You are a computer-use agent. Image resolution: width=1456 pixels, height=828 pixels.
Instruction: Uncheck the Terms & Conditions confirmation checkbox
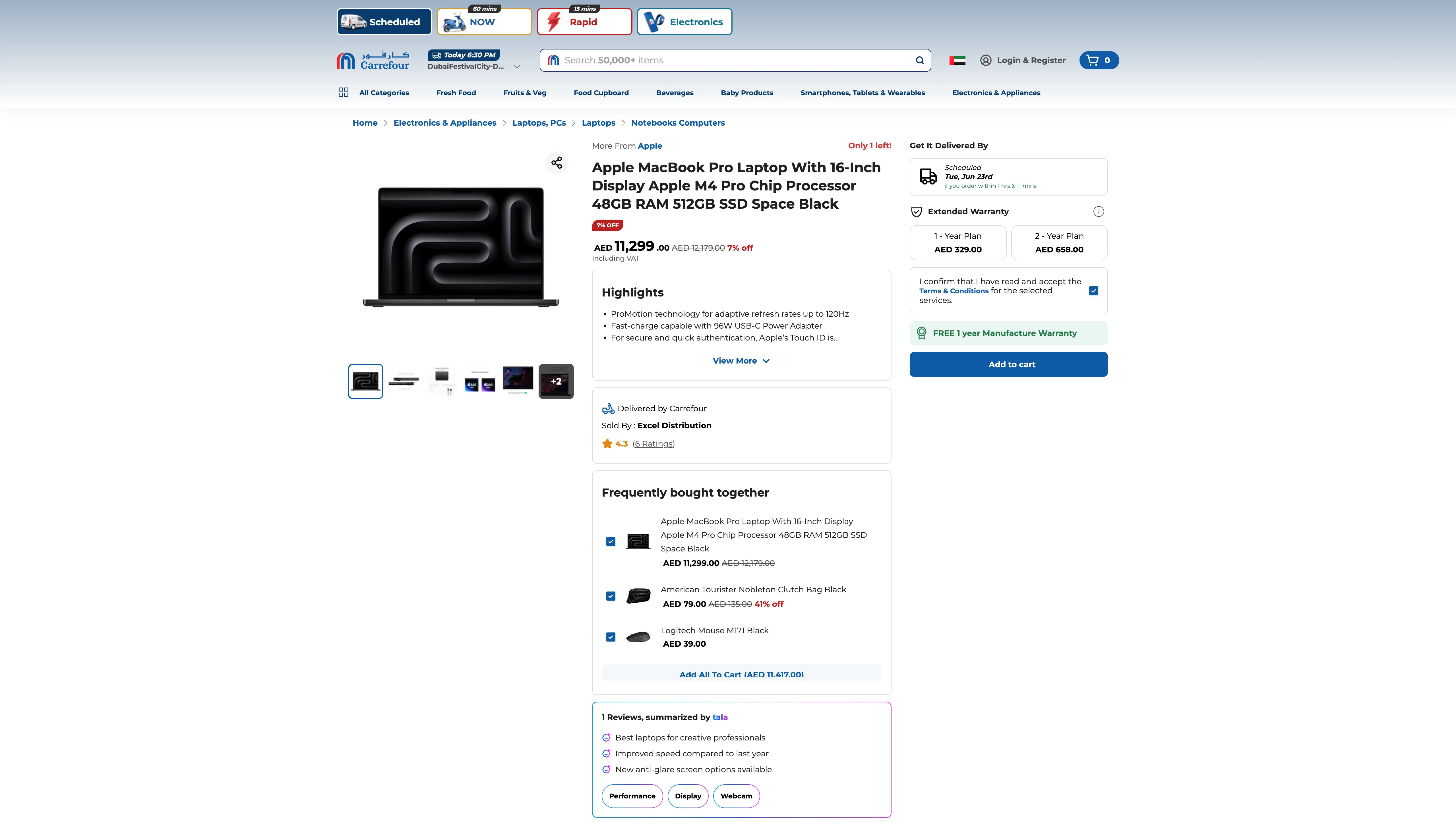click(1093, 290)
